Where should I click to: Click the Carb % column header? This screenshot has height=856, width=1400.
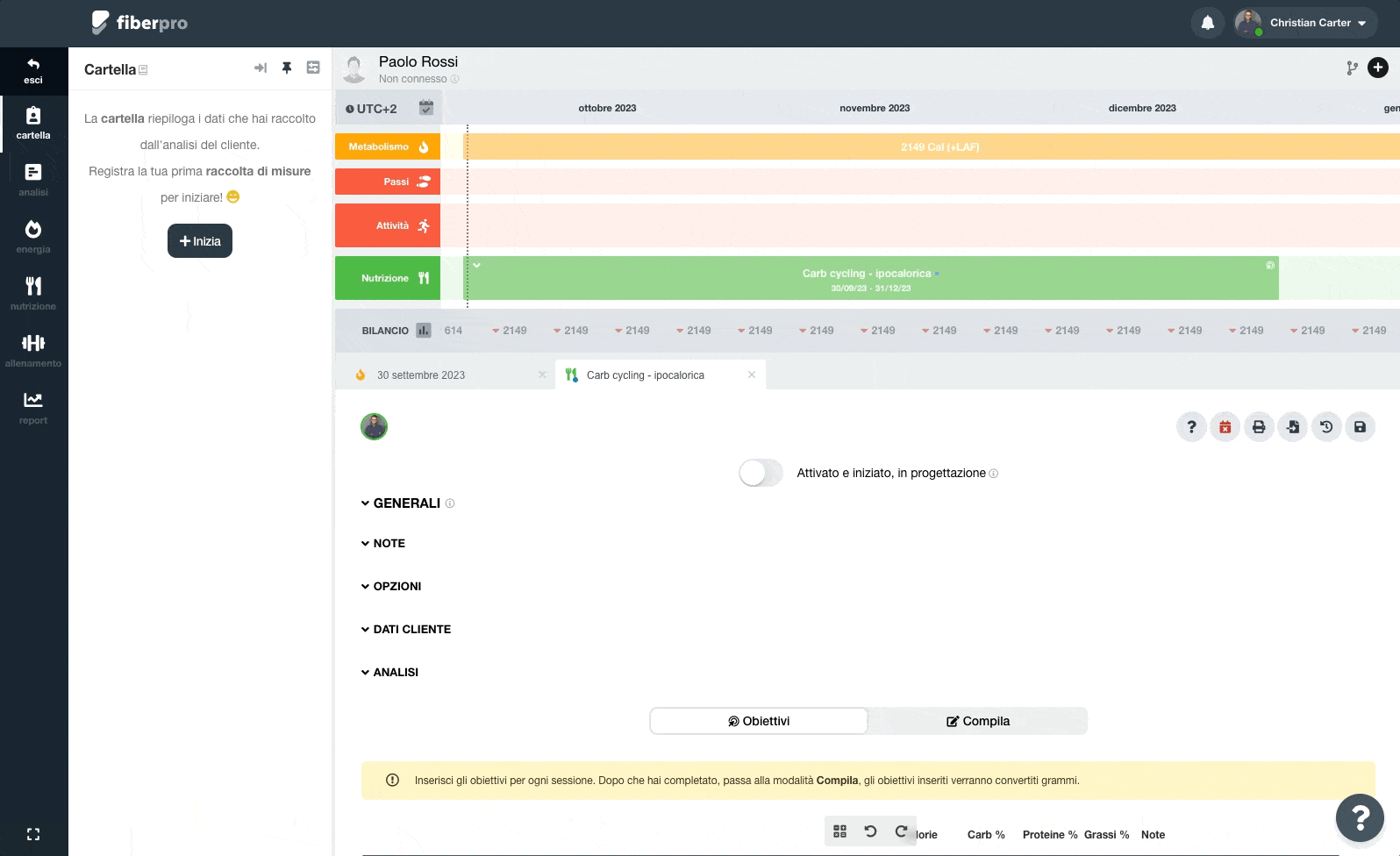(x=986, y=835)
